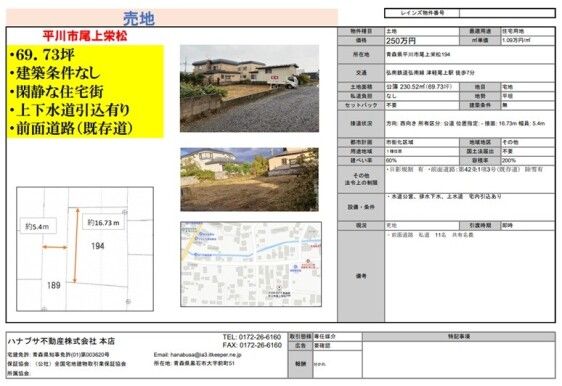Viewport: 562px width, 386px height.
Task: Click the hanabusa Email address link
Action: (x=197, y=355)
